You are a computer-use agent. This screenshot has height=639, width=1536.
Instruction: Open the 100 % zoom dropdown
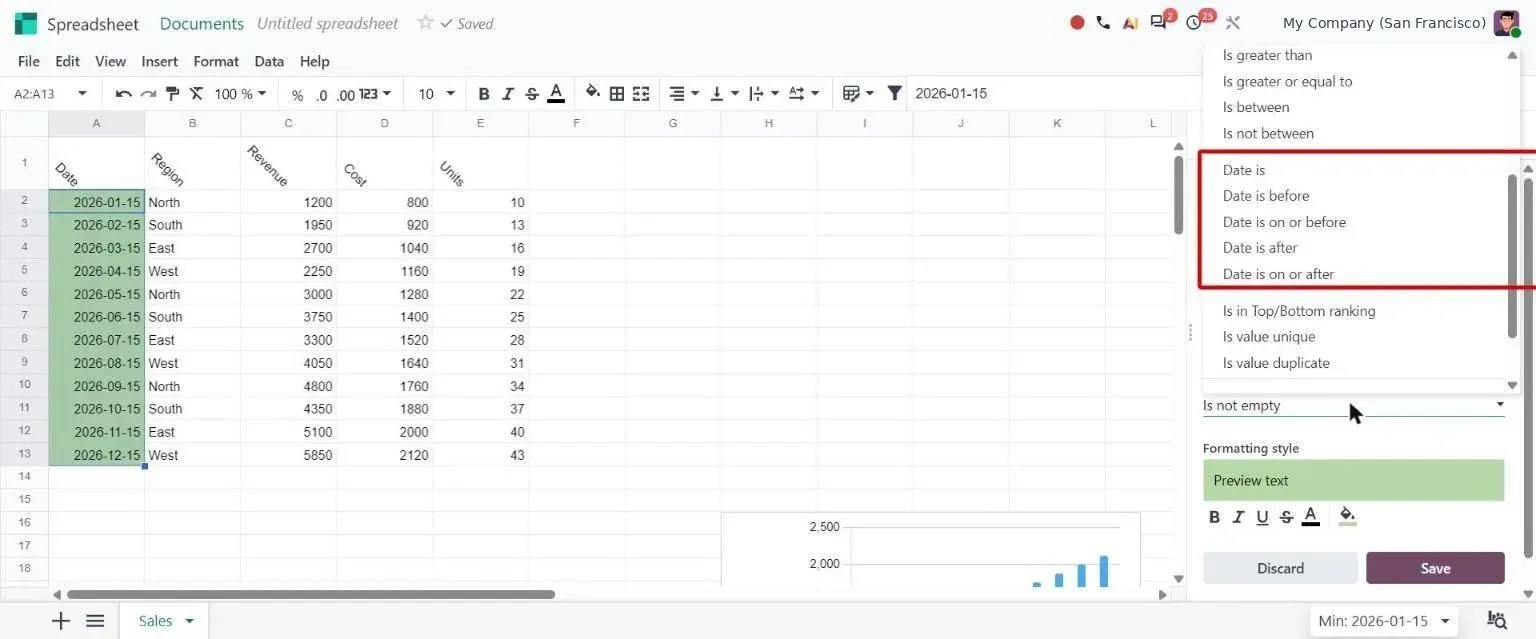[241, 94]
